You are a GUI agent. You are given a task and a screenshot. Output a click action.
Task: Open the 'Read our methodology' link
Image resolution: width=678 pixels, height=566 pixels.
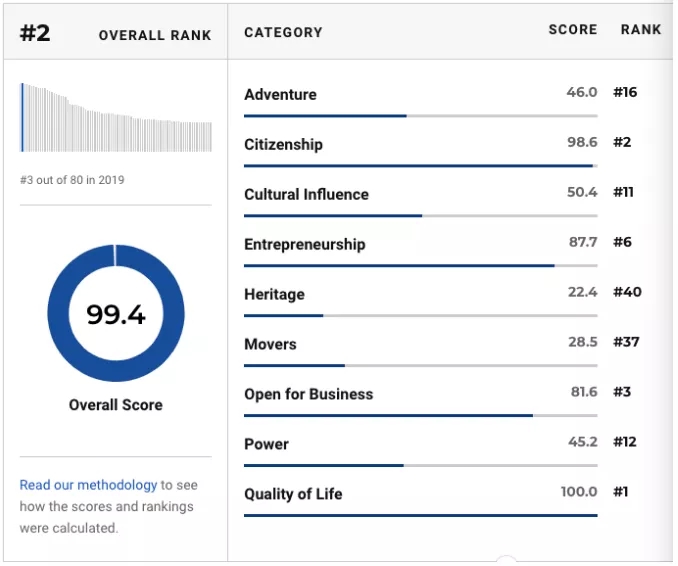88,485
